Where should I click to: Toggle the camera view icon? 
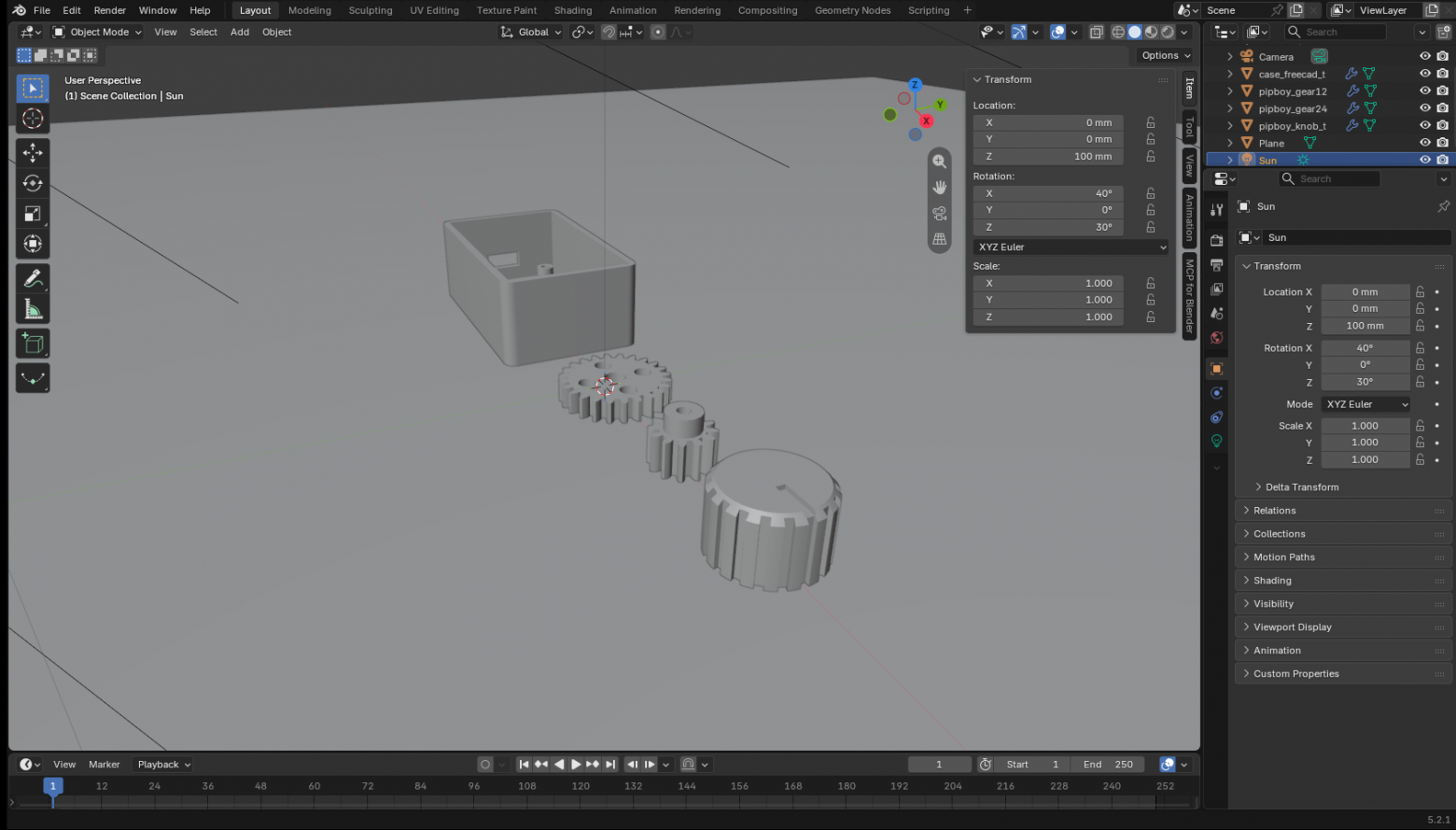[939, 214]
